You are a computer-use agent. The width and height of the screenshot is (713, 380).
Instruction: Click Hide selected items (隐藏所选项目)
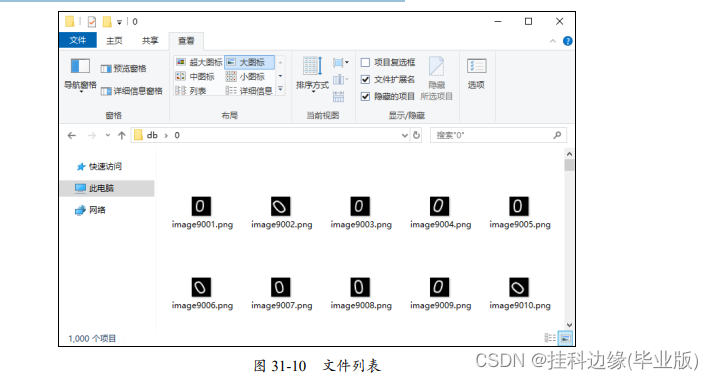pyautogui.click(x=436, y=78)
